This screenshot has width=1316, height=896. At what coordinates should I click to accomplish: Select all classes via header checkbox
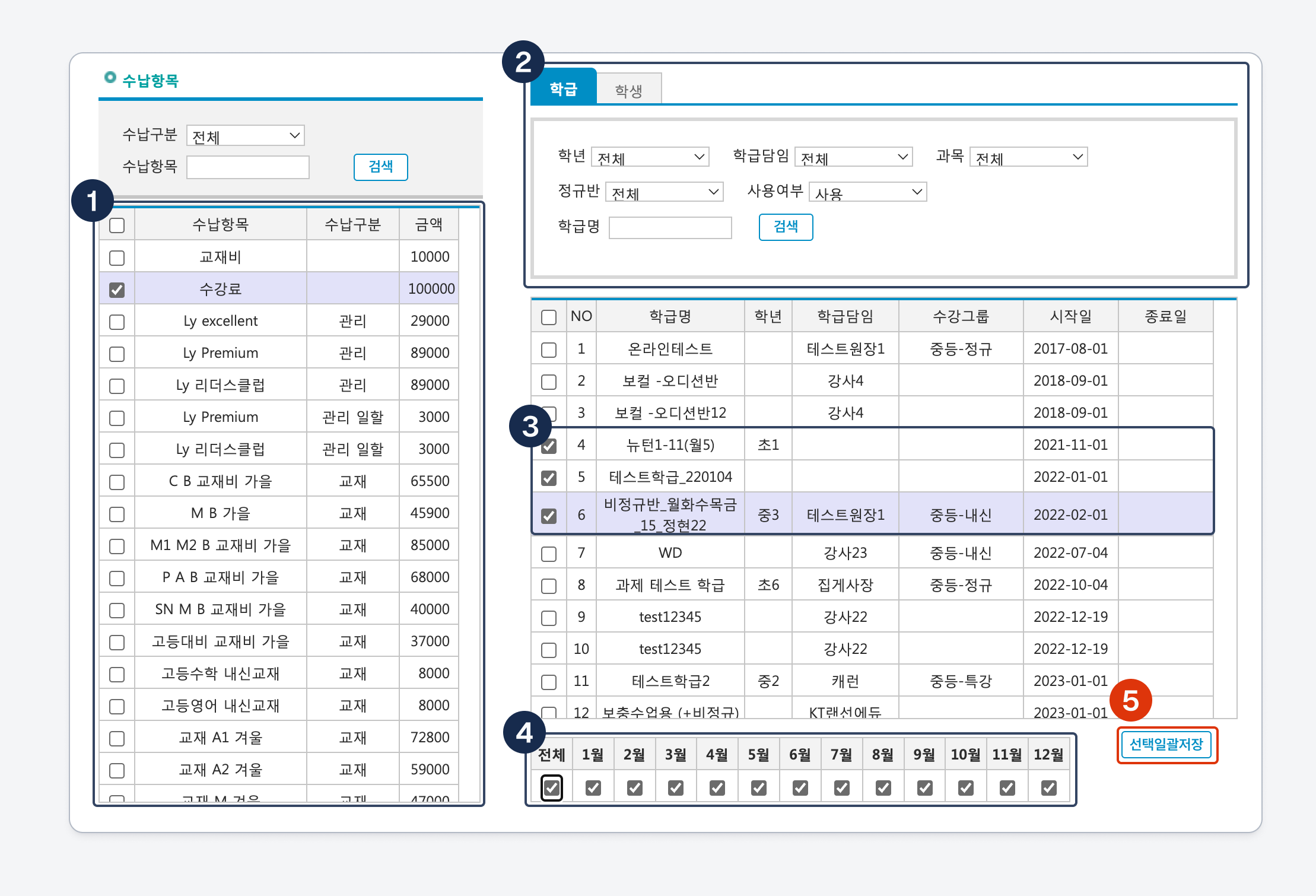[x=549, y=317]
